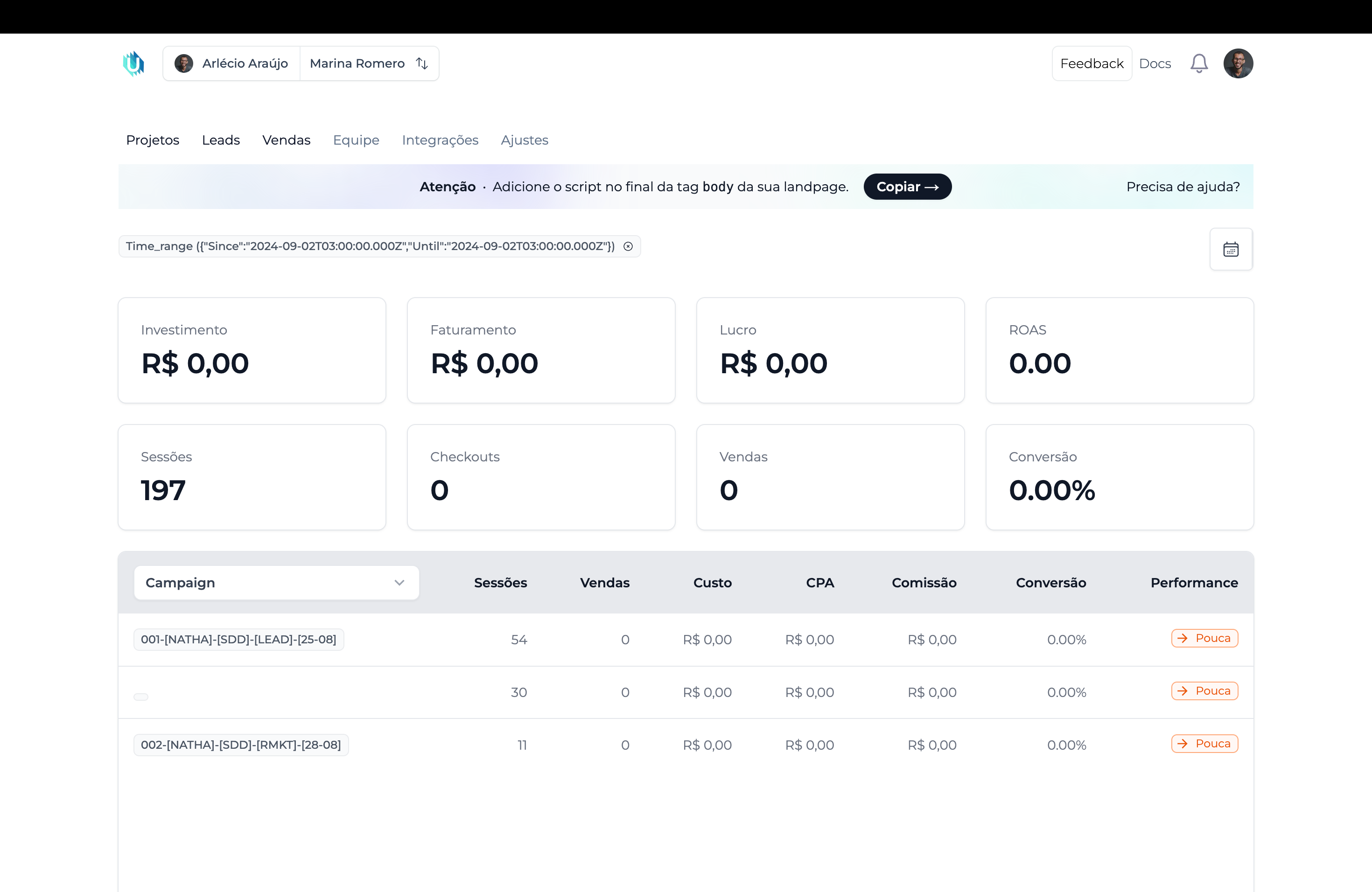Expand the Campaign dropdown
The height and width of the screenshot is (892, 1372).
276,583
